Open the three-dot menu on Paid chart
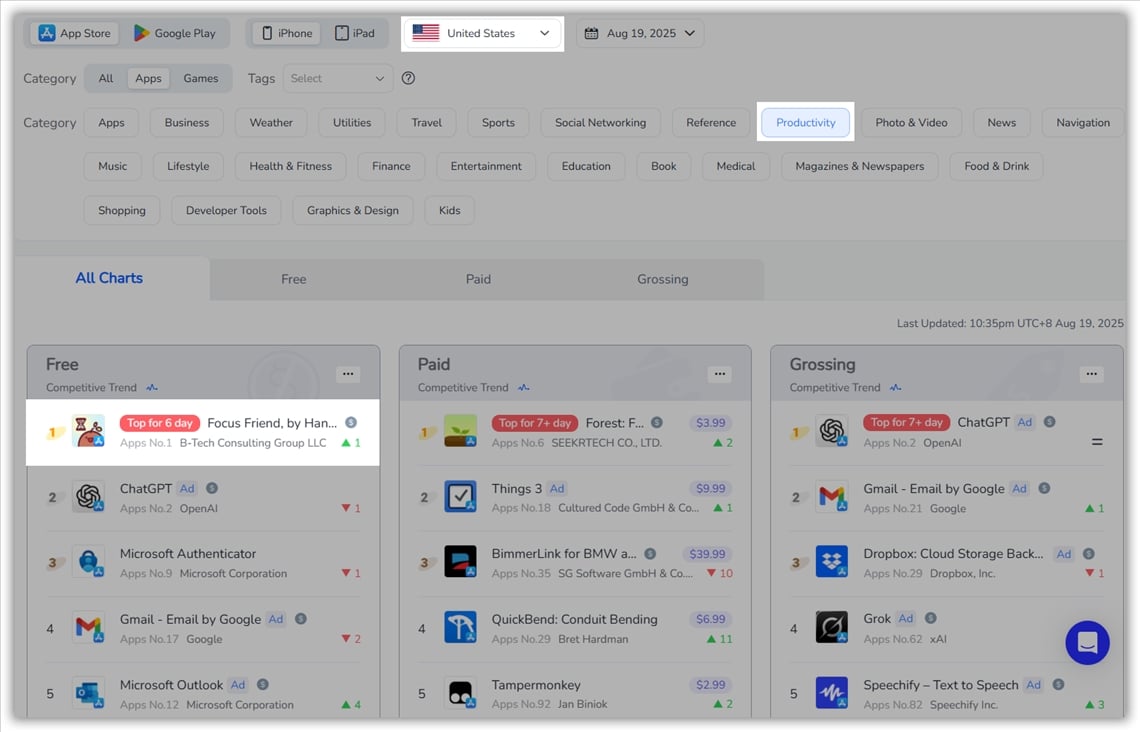The image size is (1140, 732). 719,374
